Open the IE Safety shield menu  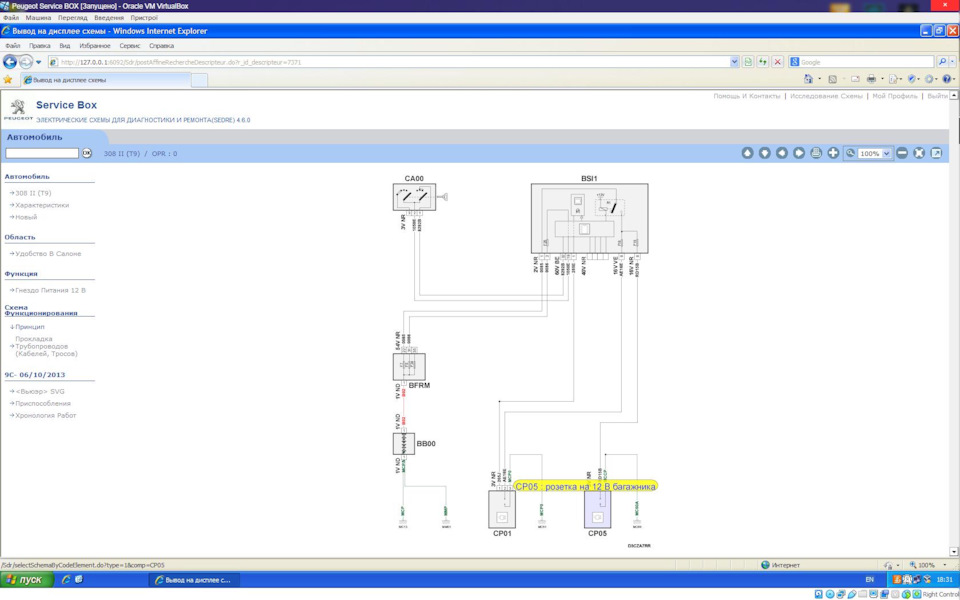point(912,79)
